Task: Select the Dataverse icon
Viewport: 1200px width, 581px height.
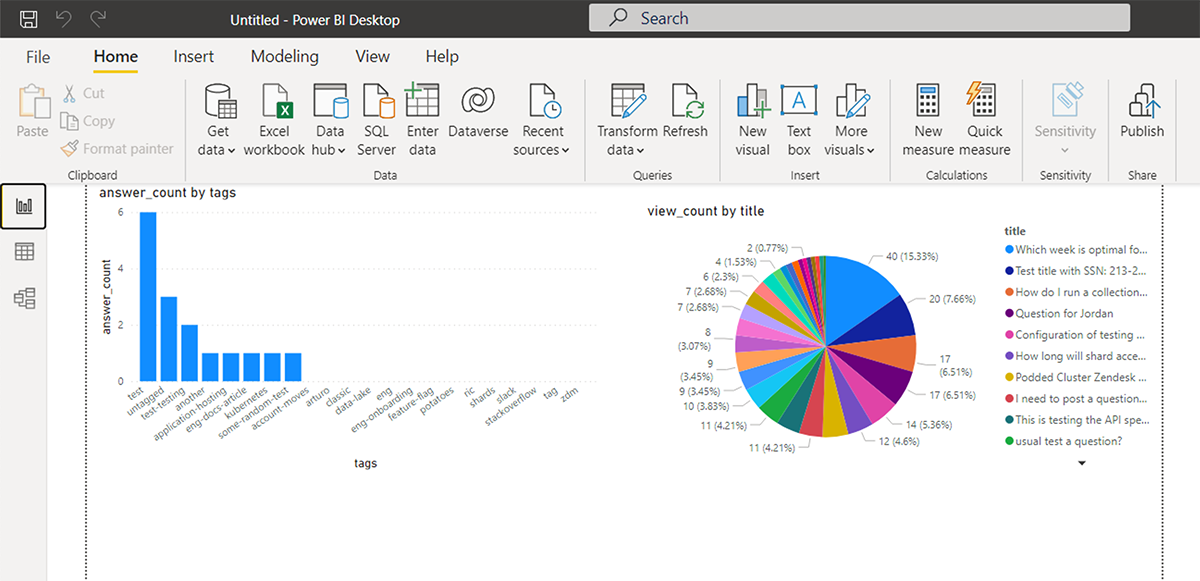Action: click(x=478, y=103)
